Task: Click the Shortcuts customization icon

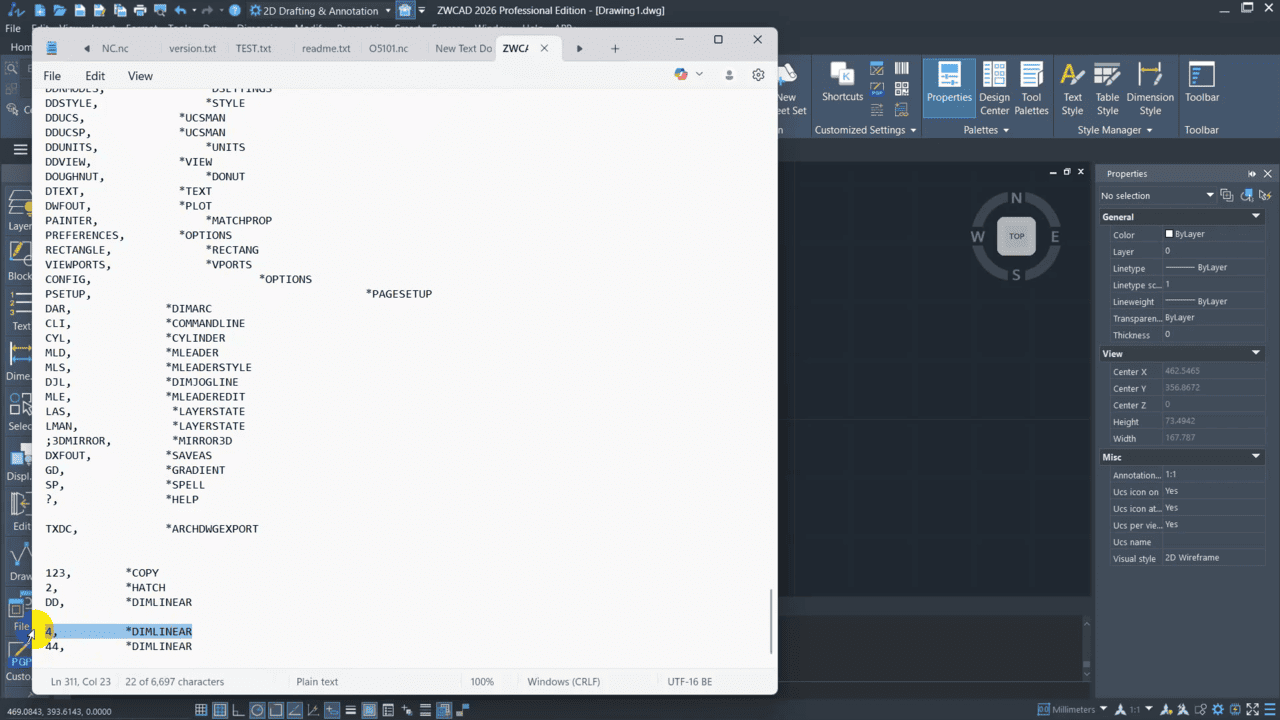Action: click(x=842, y=84)
